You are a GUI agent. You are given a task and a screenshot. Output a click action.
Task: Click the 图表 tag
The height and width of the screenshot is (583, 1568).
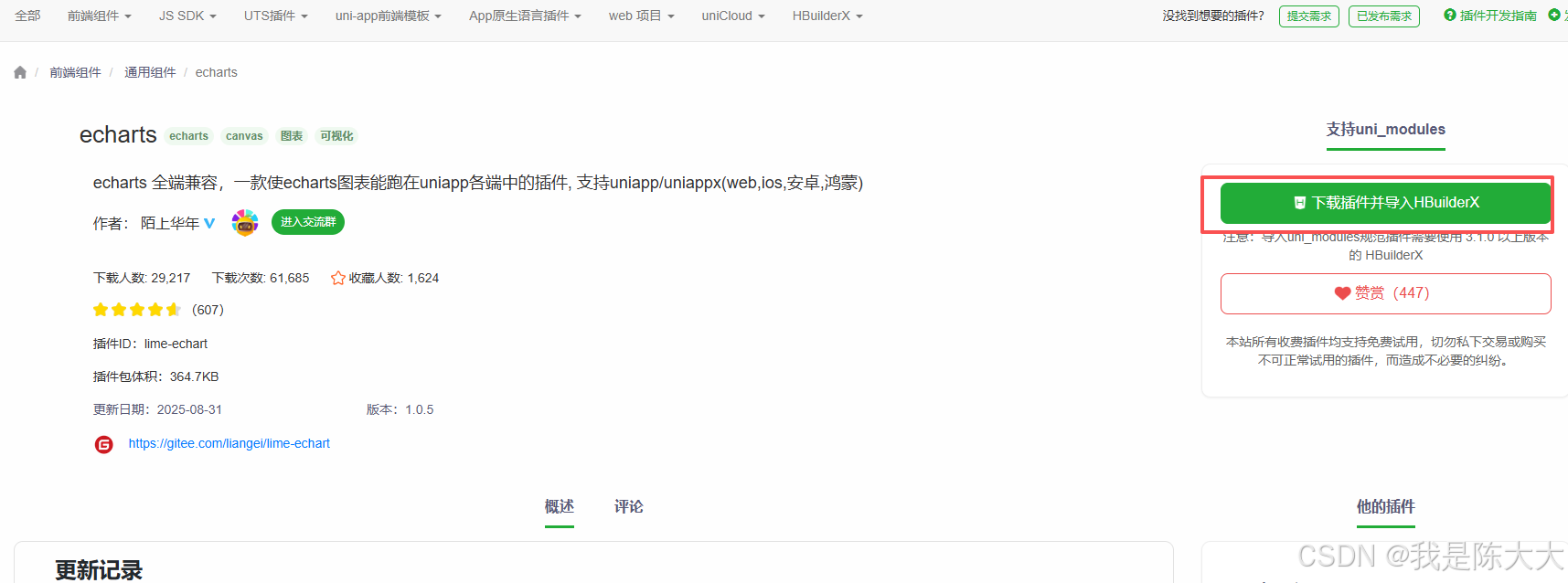[292, 136]
